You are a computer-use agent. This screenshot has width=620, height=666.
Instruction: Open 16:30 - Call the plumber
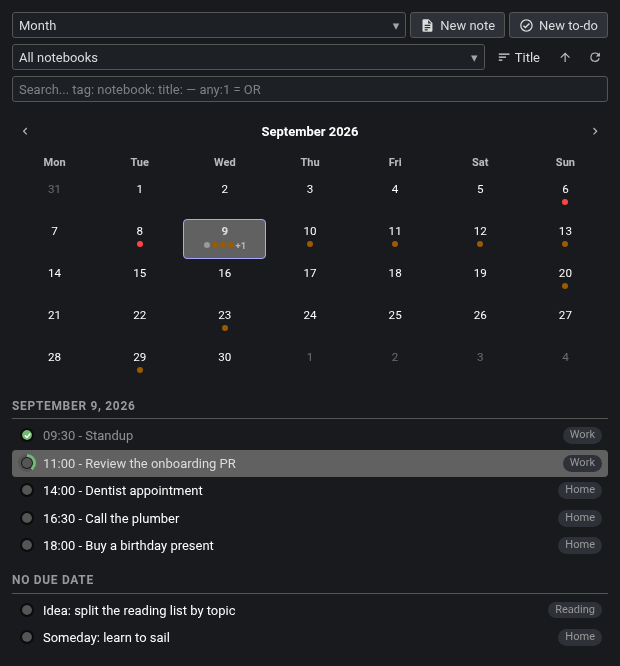[x=310, y=518]
